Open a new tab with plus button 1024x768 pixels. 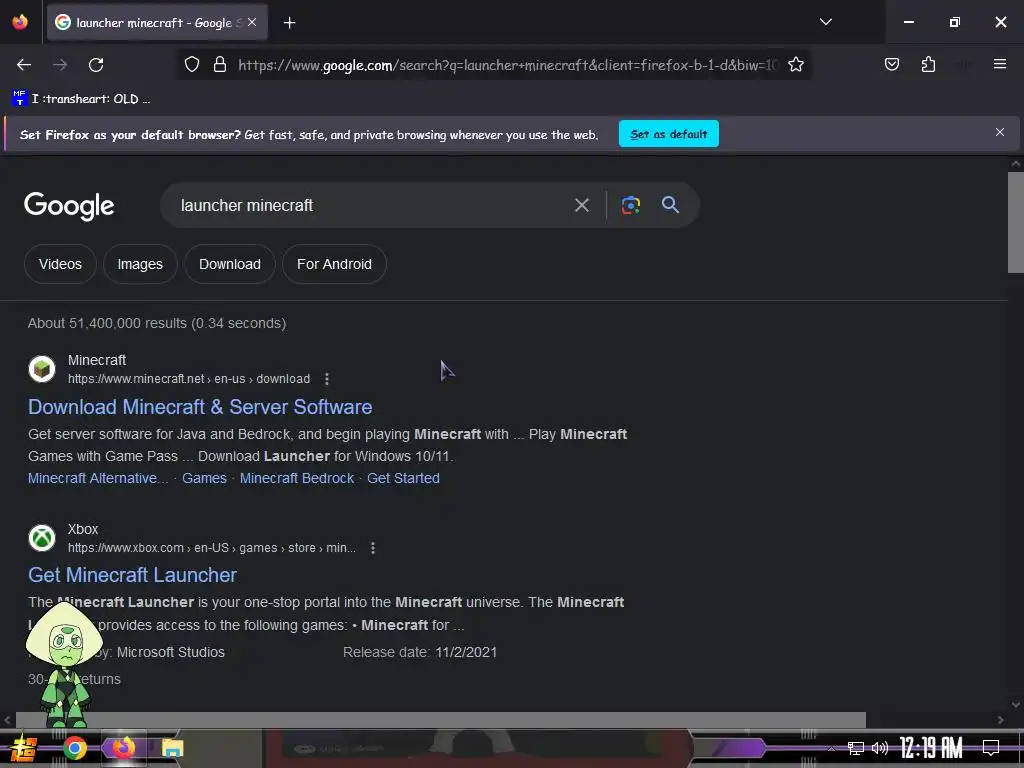tap(289, 23)
